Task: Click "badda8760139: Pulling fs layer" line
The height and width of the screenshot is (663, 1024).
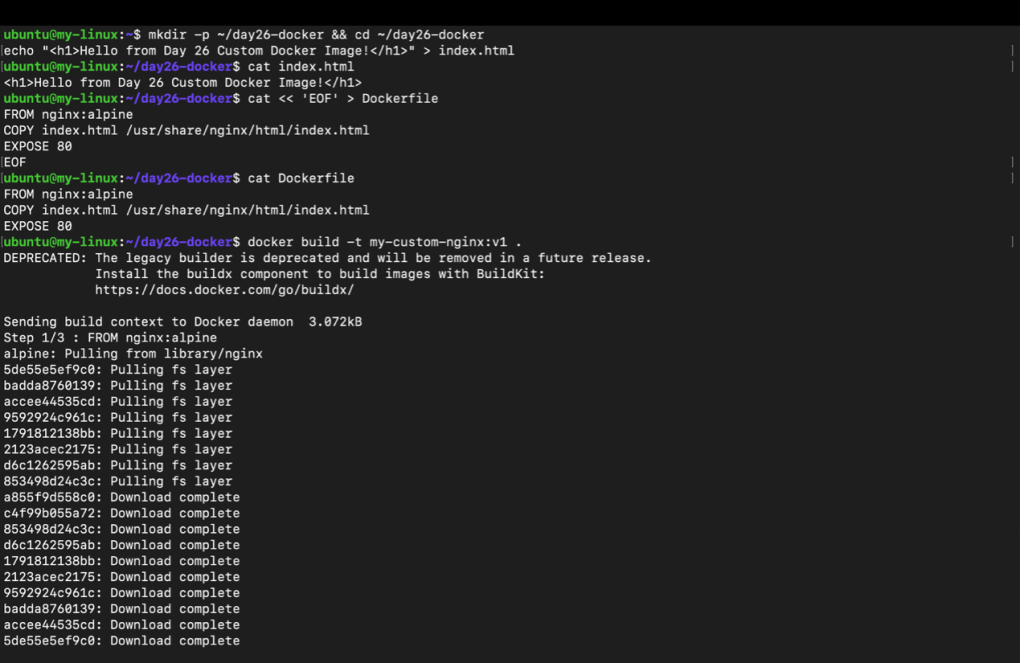Action: point(118,385)
